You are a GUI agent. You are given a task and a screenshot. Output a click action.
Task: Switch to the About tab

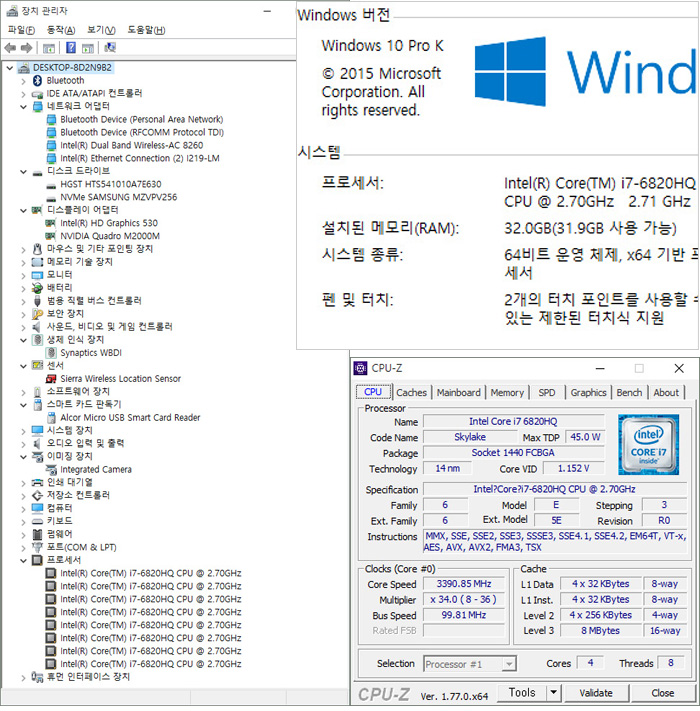666,393
